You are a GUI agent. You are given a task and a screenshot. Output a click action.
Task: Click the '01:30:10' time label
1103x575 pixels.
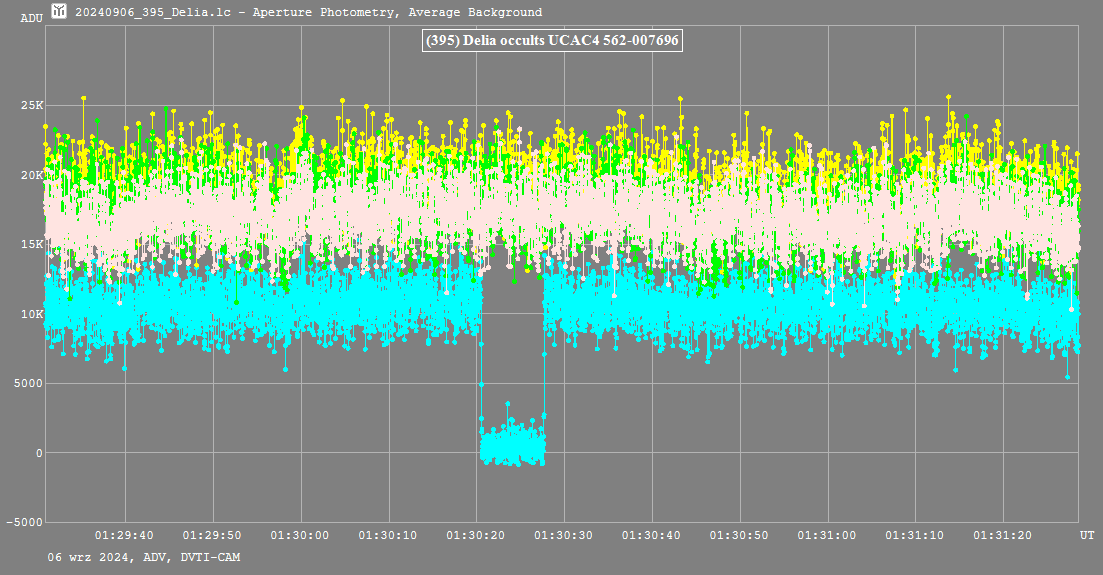point(388,536)
